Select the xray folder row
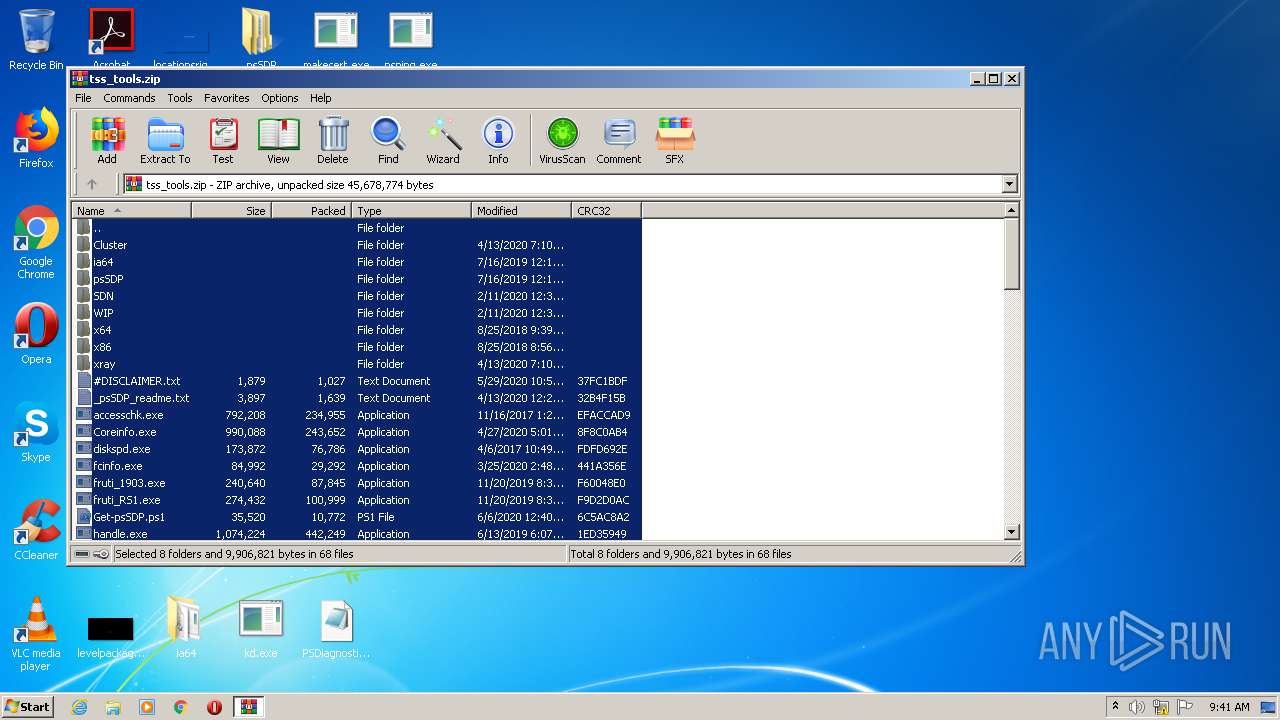 tap(357, 364)
